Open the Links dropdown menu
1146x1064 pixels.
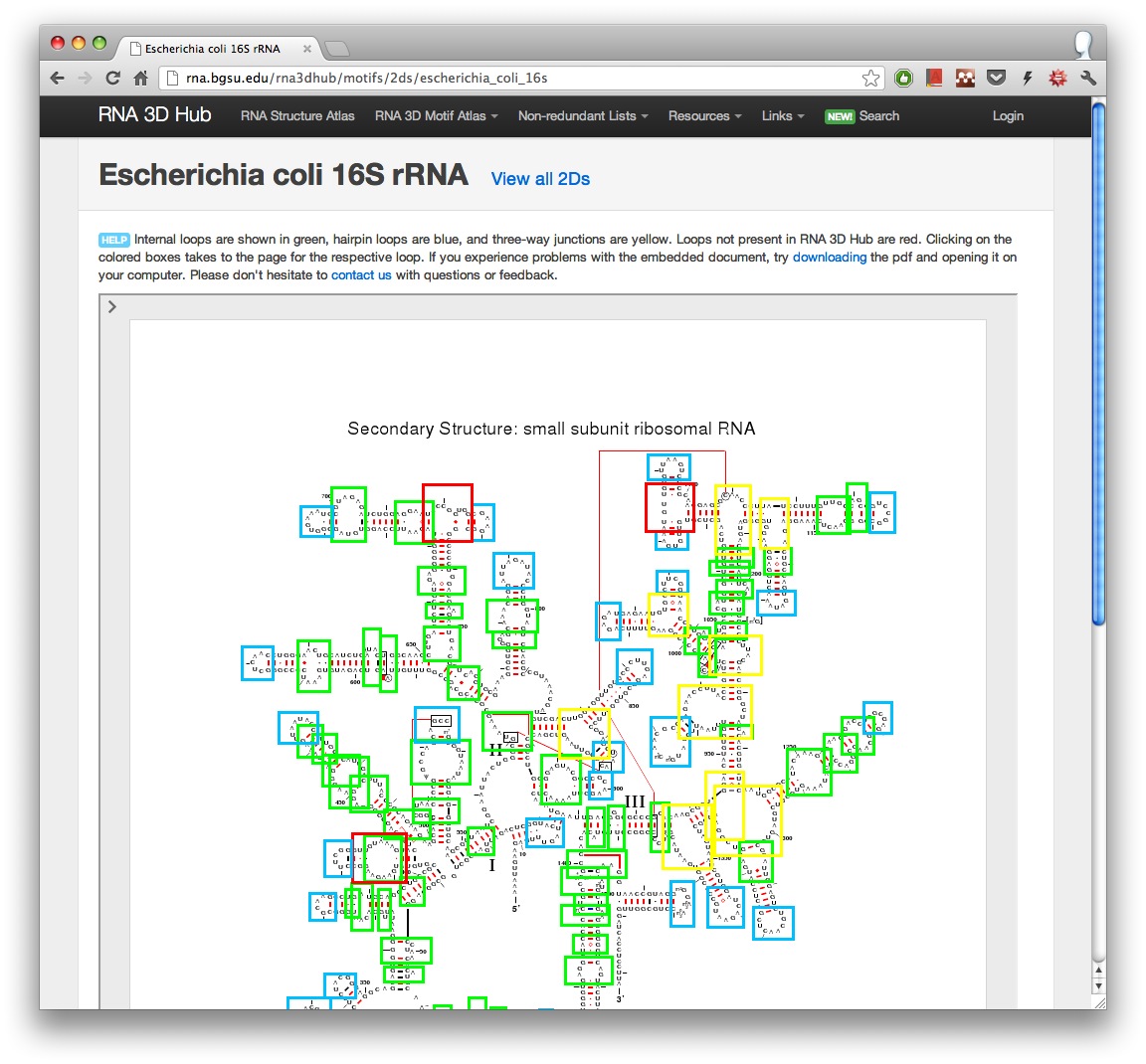point(783,116)
